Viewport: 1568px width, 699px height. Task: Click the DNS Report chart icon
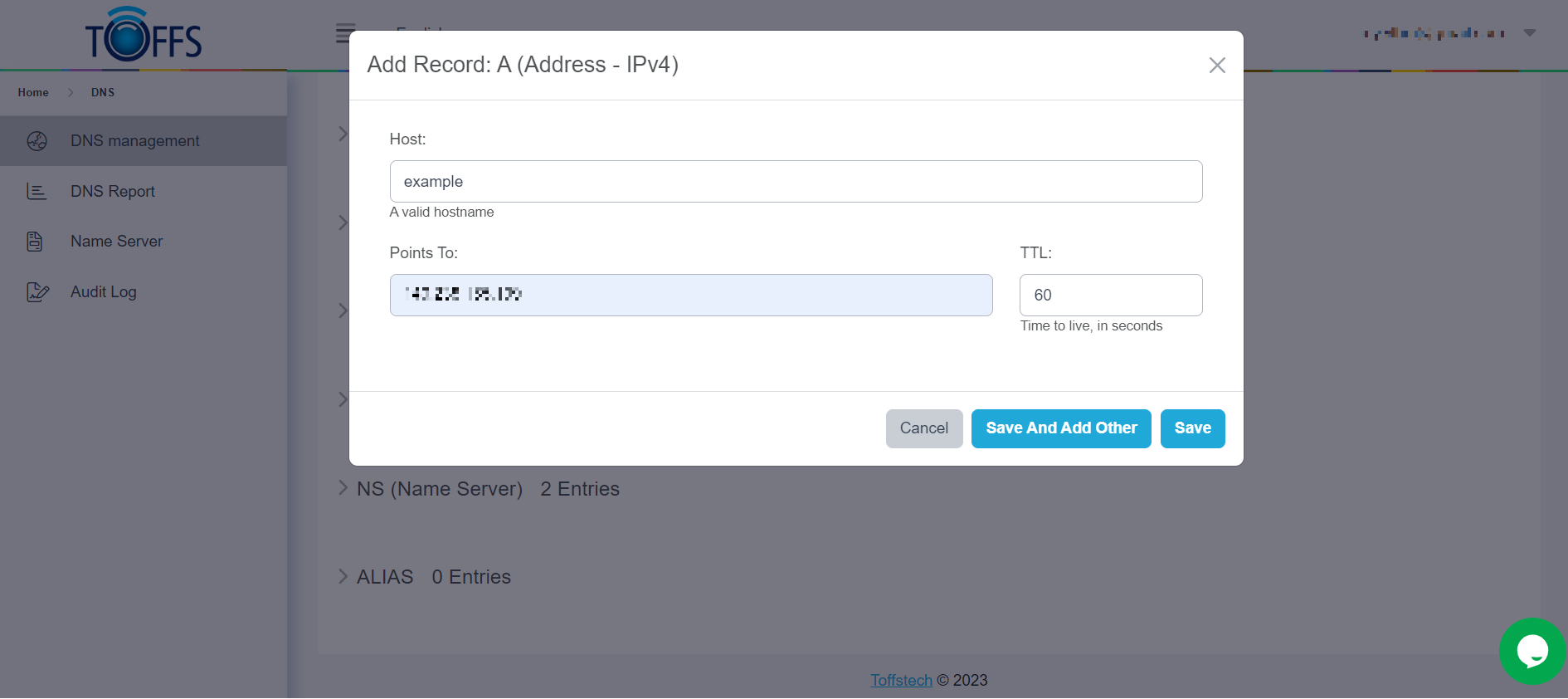(x=37, y=192)
